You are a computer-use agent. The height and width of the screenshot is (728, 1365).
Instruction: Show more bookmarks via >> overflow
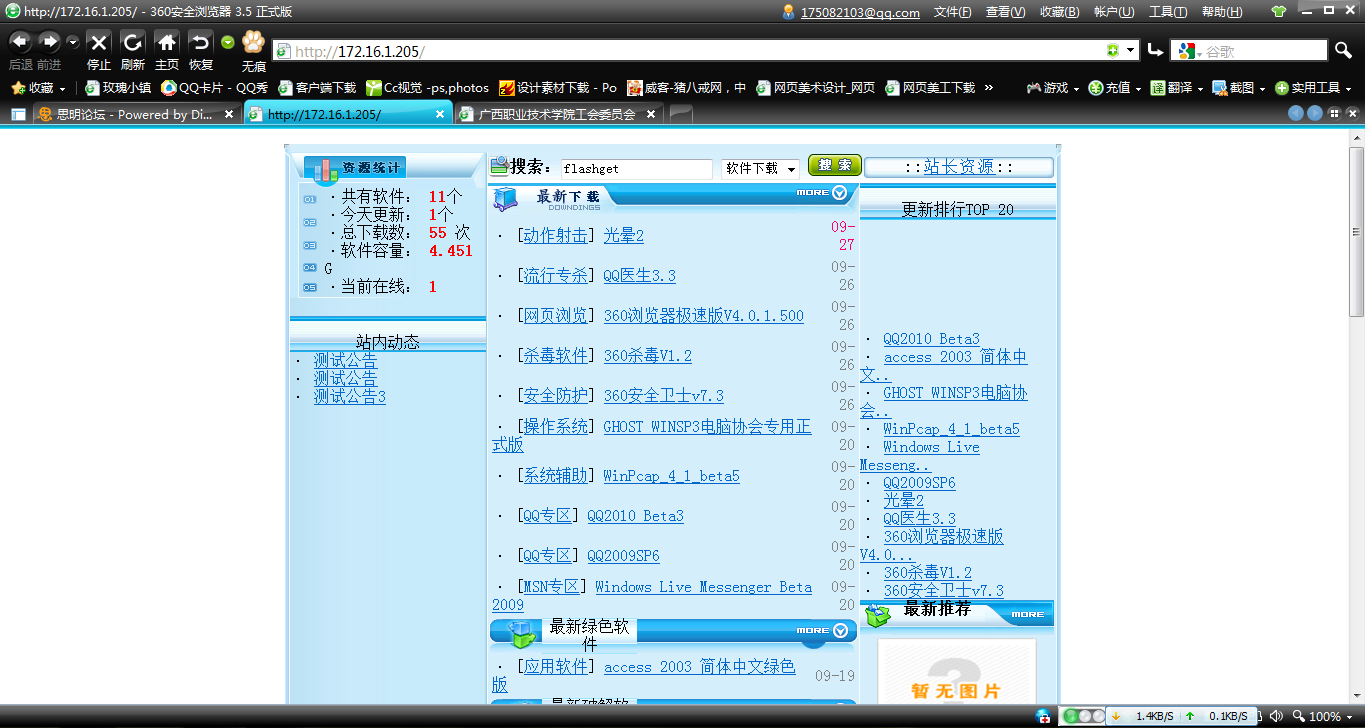pyautogui.click(x=989, y=88)
